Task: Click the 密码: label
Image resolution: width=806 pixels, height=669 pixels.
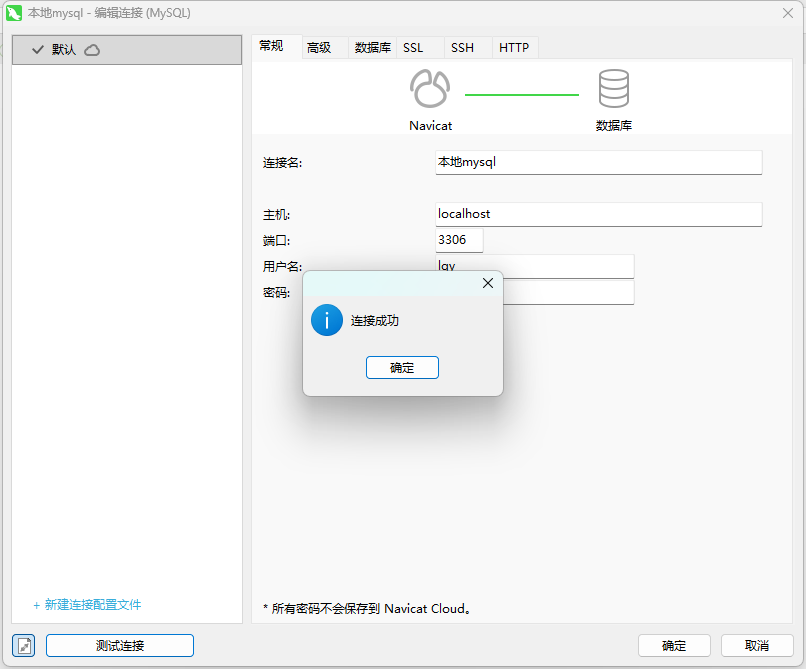Action: click(277, 293)
